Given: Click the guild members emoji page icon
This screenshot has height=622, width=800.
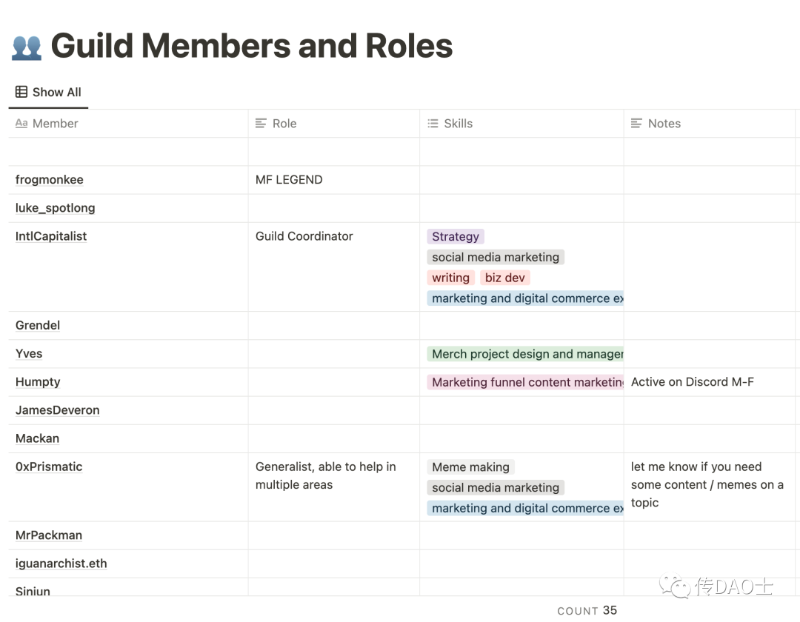Looking at the screenshot, I should pos(26,46).
